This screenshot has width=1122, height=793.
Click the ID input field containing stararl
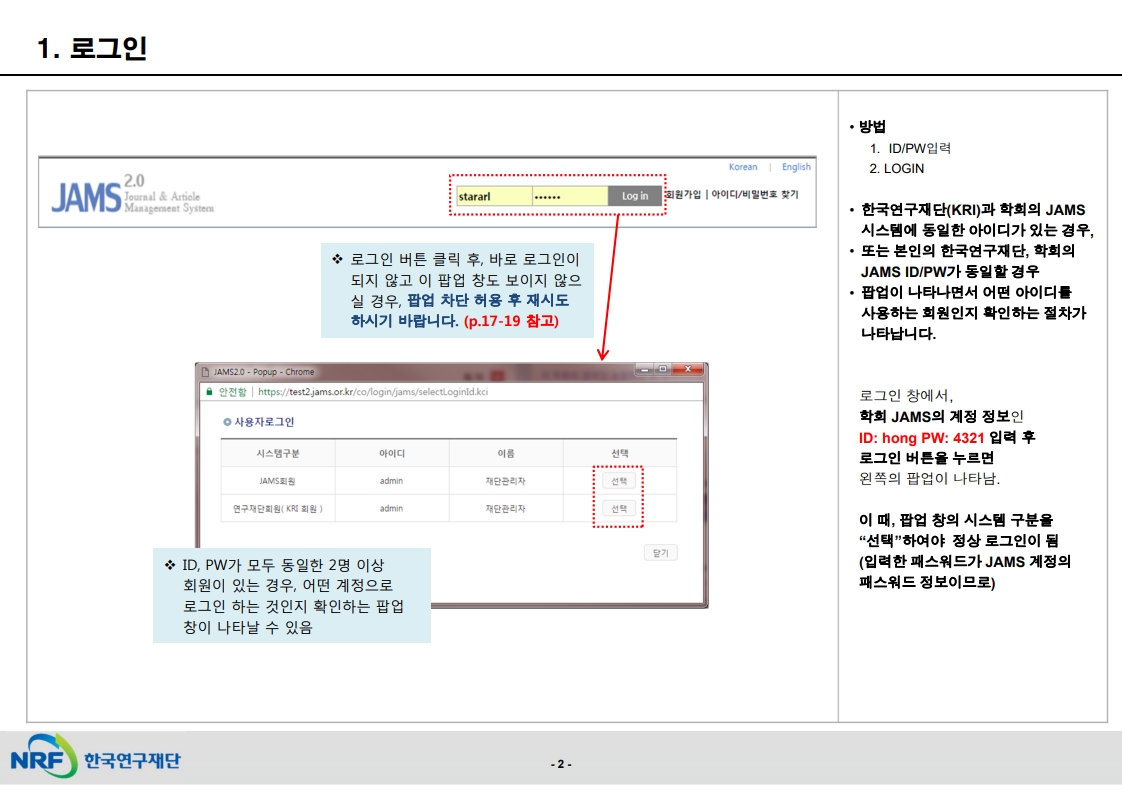[x=494, y=196]
